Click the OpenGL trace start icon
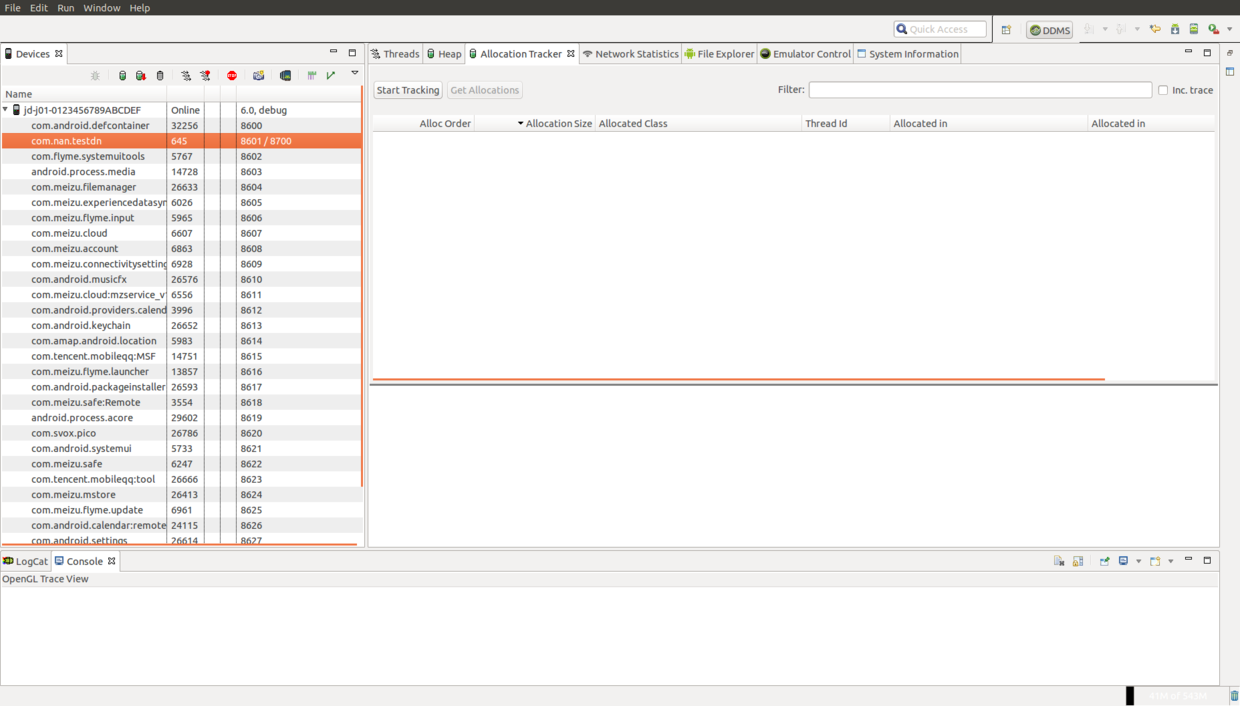The height and width of the screenshot is (706, 1240). tap(331, 76)
